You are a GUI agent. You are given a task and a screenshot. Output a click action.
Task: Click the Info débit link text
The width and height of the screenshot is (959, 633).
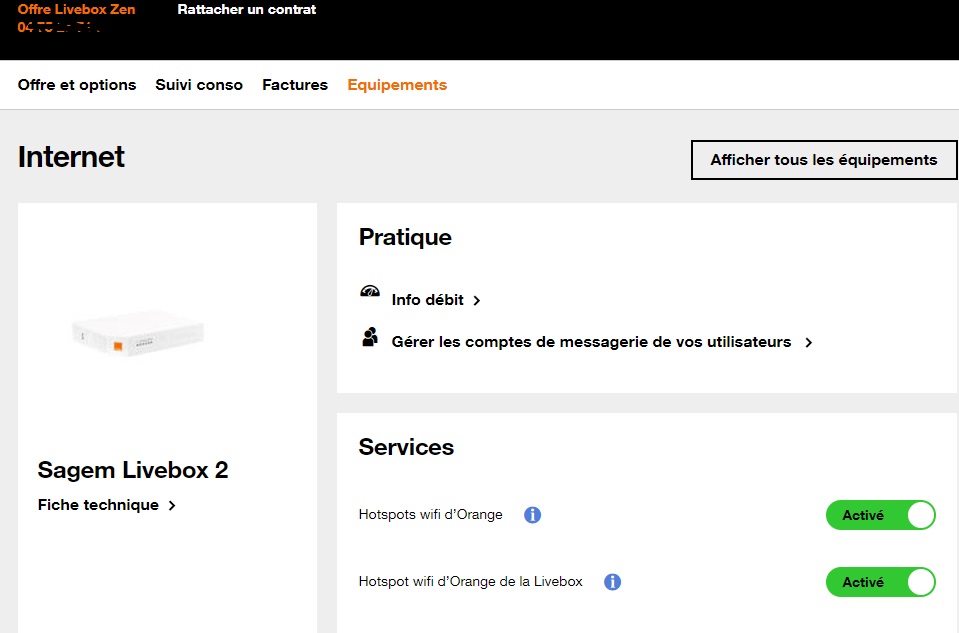[428, 300]
